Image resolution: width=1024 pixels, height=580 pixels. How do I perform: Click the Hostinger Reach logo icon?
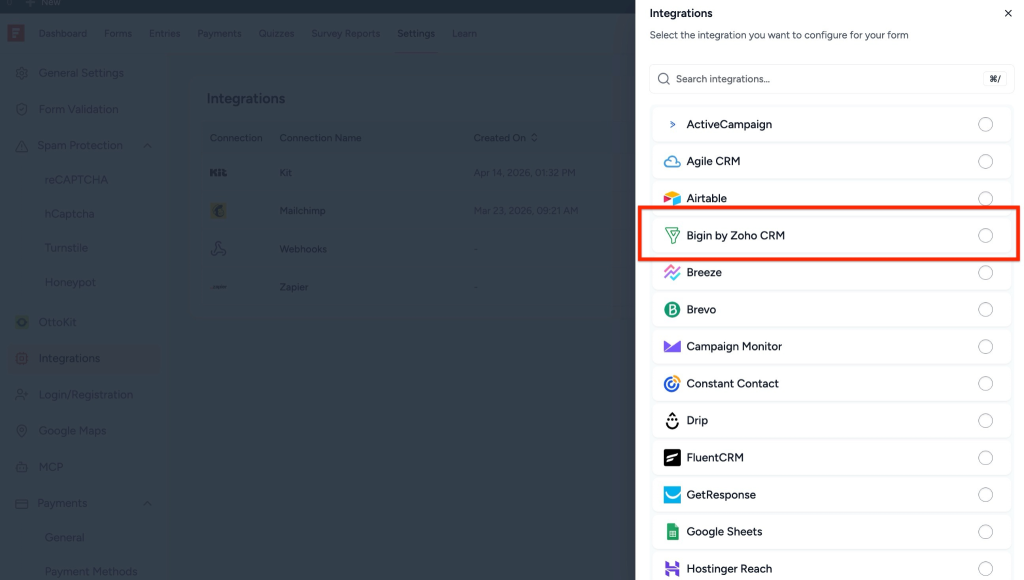point(672,569)
